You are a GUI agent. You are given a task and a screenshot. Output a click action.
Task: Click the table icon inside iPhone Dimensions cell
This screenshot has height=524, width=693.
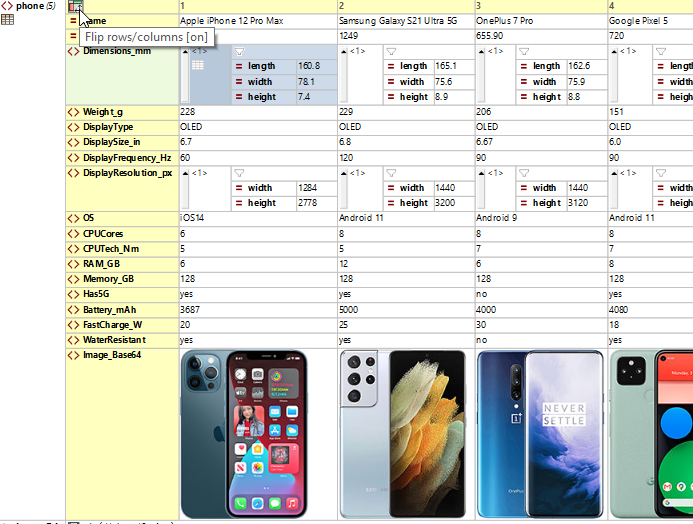click(x=197, y=65)
